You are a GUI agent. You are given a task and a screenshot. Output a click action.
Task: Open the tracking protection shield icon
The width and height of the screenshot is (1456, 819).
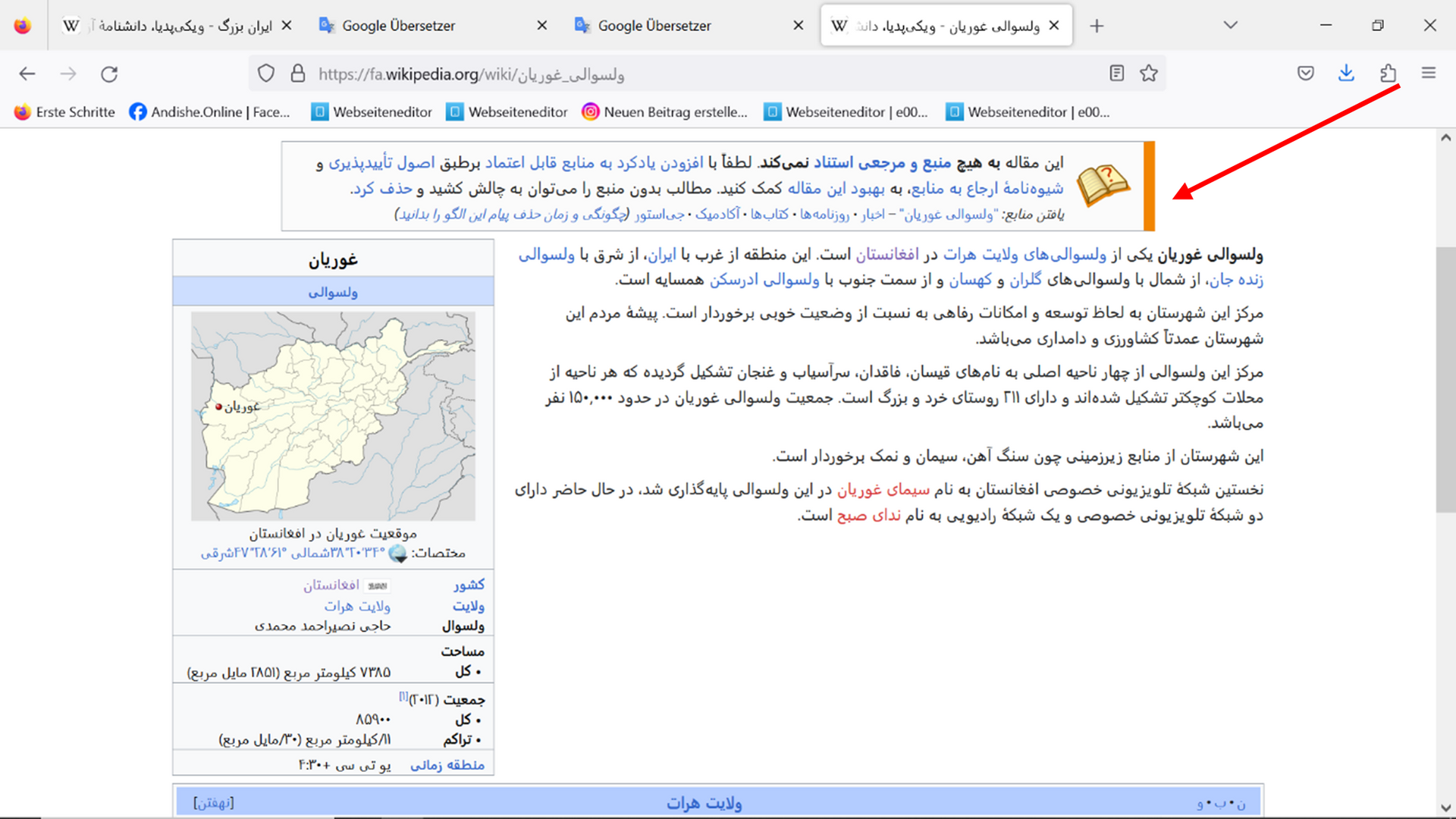[x=265, y=74]
